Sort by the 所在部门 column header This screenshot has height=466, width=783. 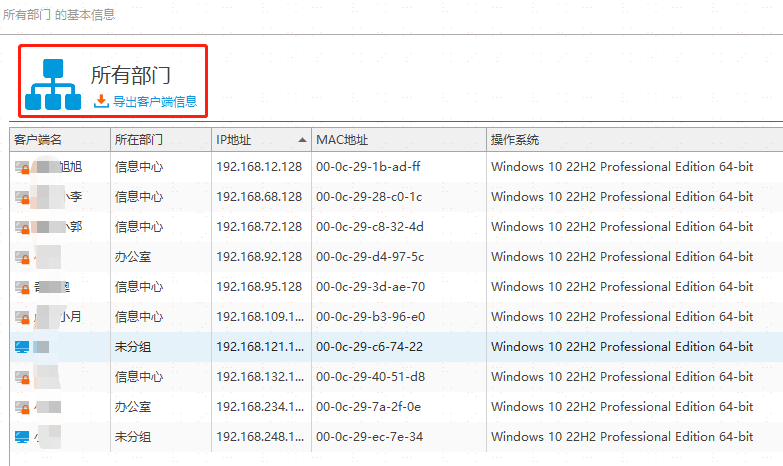click(x=139, y=139)
